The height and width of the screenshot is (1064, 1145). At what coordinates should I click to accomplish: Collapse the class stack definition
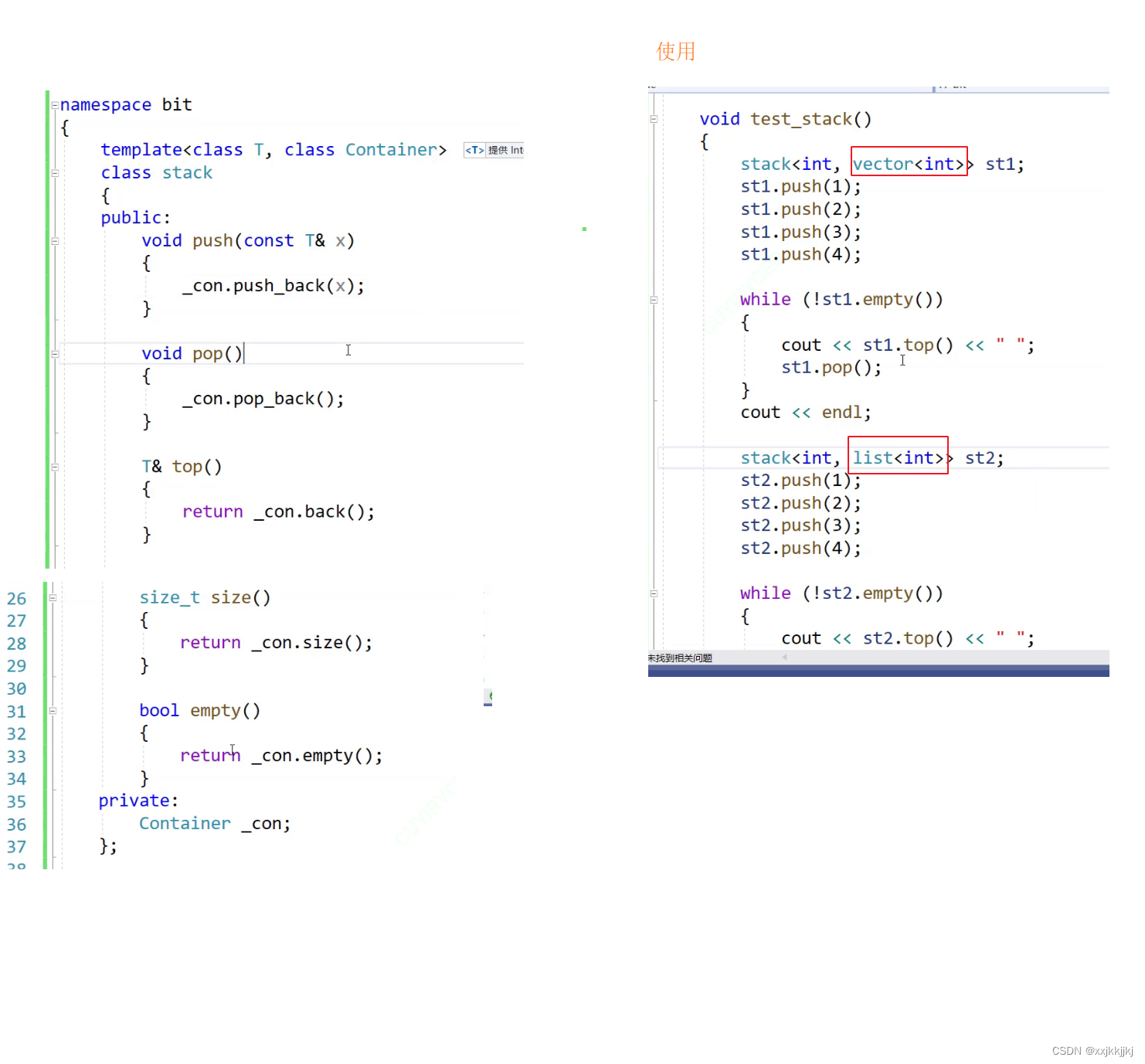pos(55,173)
